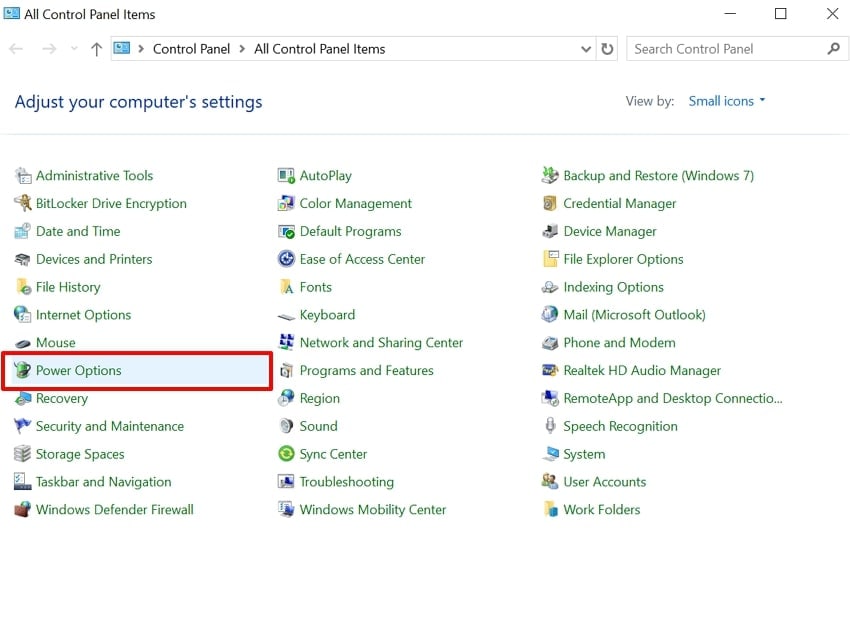Click the Internet Options globe icon
This screenshot has height=638, width=850.
[23, 315]
